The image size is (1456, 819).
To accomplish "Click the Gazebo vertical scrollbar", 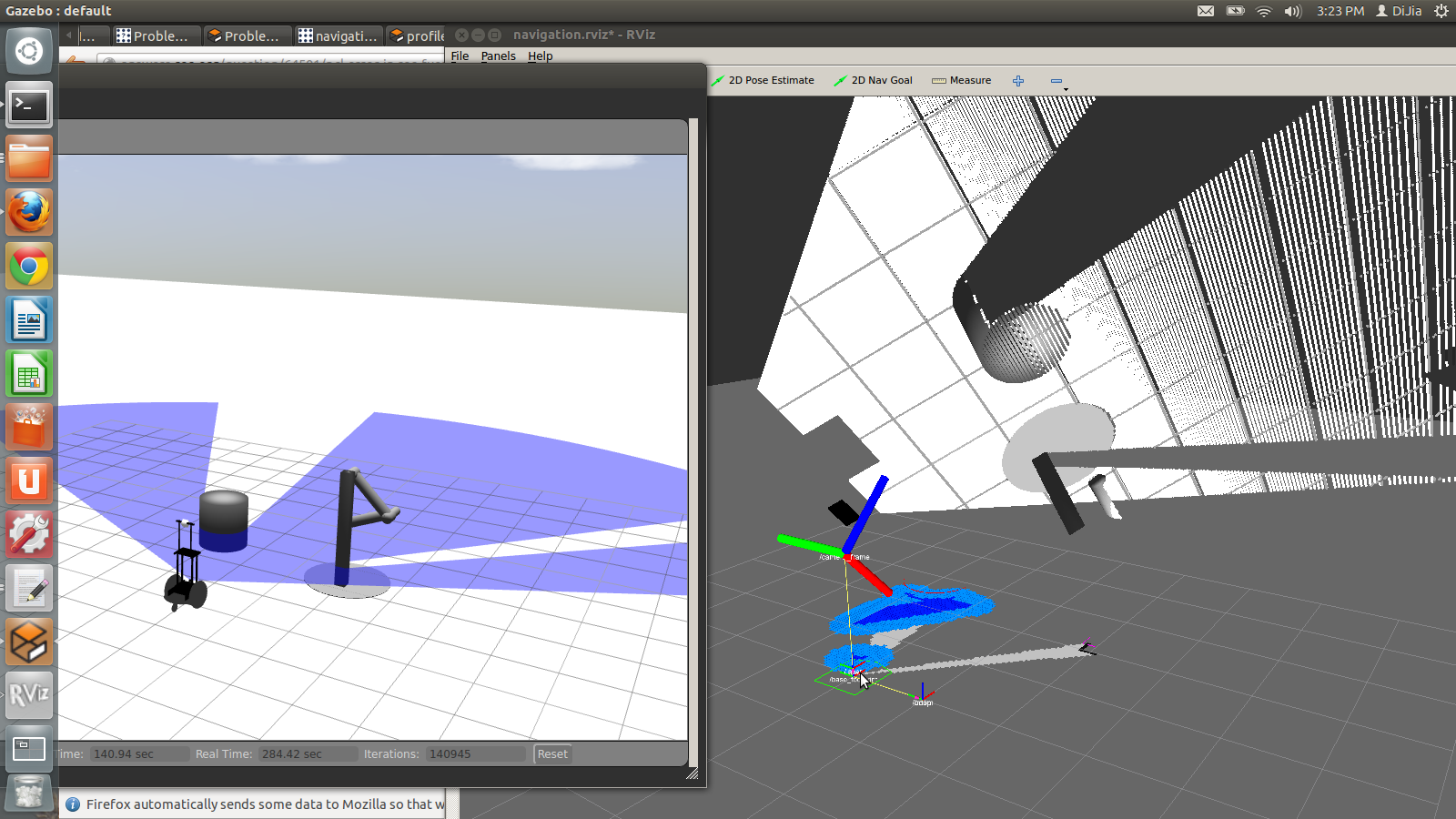I will 693,442.
